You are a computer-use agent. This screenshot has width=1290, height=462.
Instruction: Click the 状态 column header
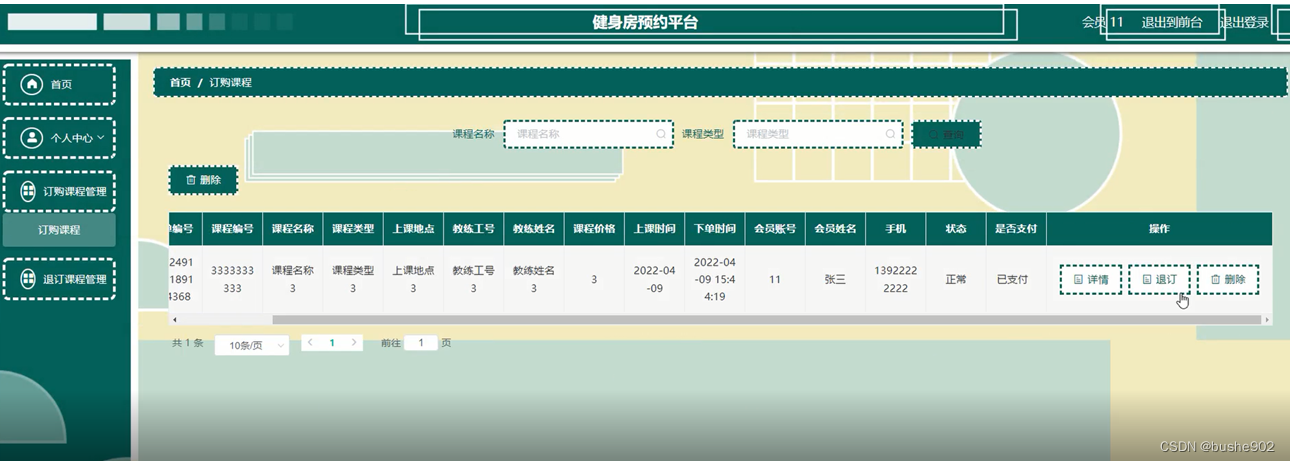coord(956,229)
